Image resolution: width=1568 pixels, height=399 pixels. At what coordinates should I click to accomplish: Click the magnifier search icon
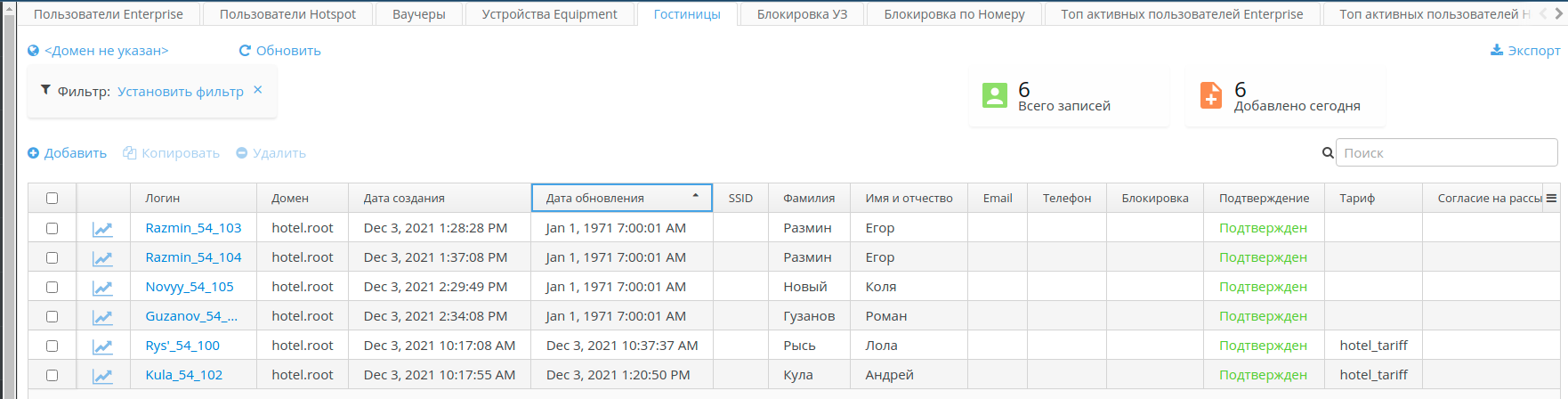pos(1328,153)
